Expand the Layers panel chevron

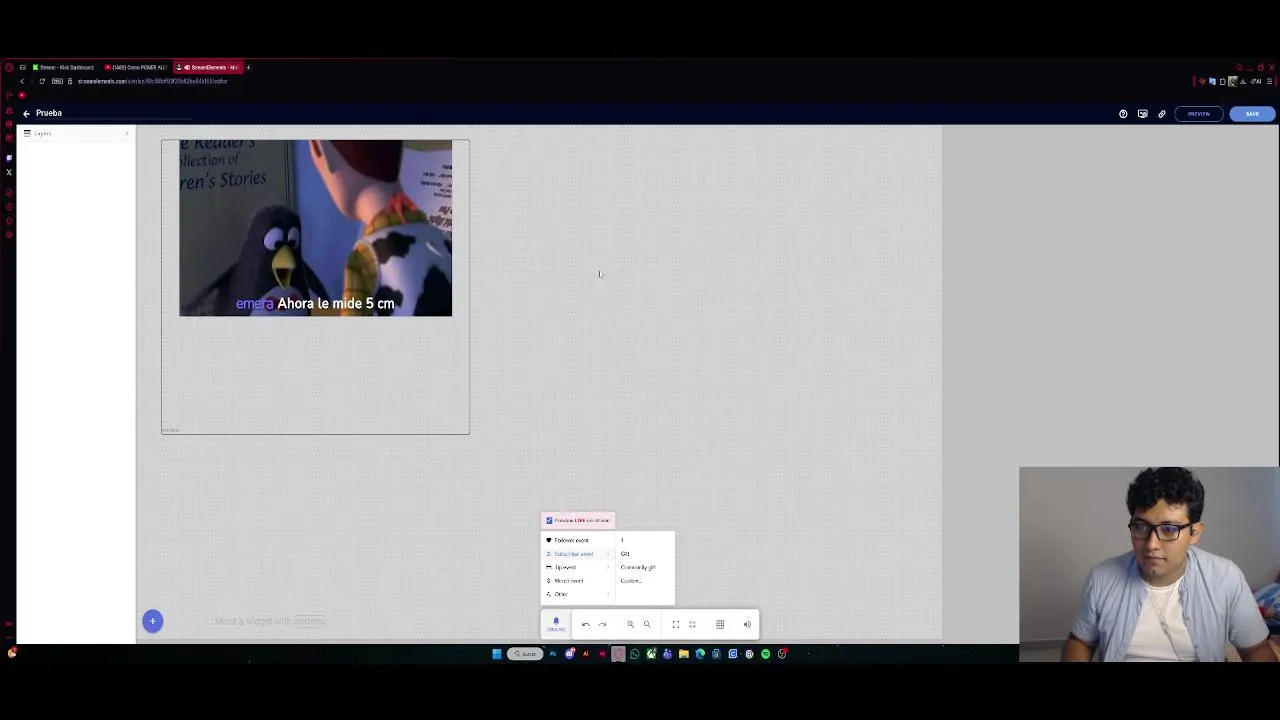[x=126, y=133]
